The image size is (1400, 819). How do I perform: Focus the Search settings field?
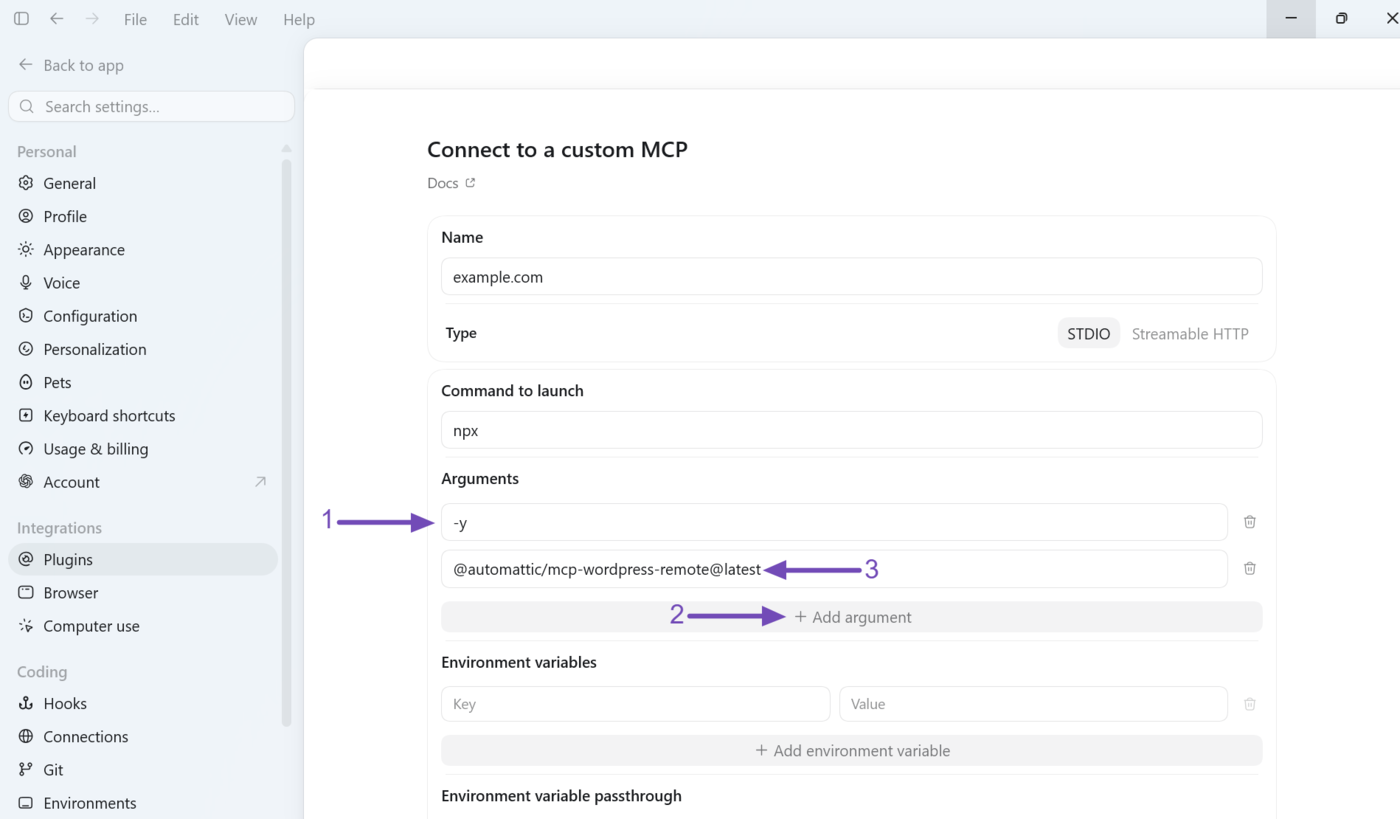(x=152, y=106)
